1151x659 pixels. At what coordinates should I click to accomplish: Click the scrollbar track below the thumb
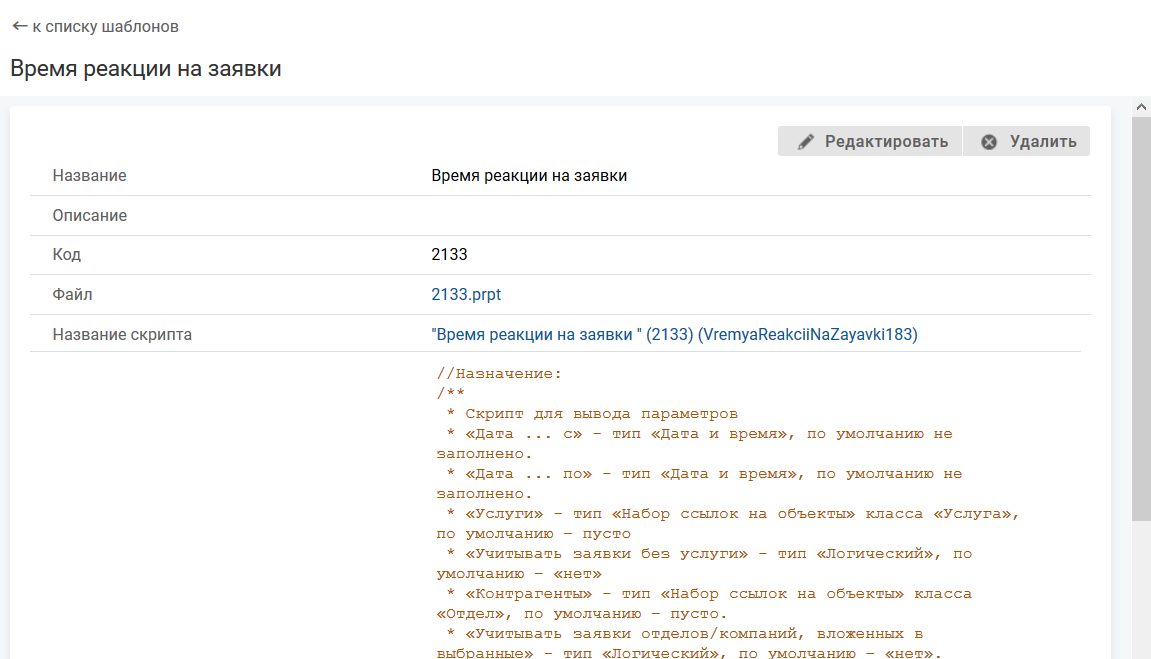click(1141, 590)
